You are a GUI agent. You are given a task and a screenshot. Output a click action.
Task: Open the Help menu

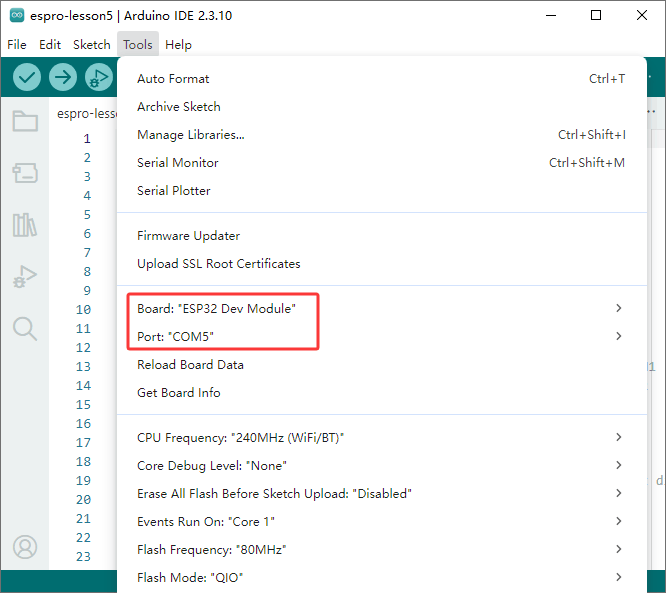tap(178, 45)
